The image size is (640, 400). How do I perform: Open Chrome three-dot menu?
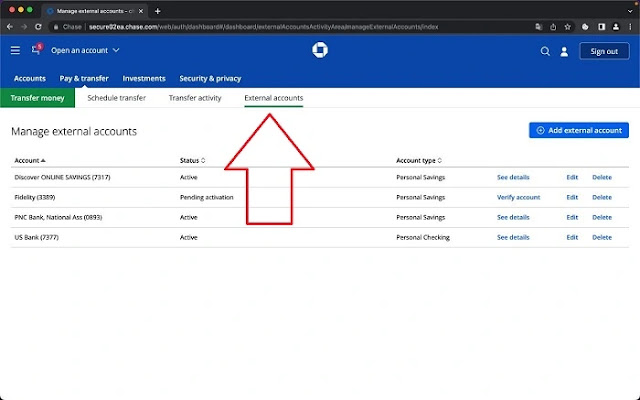[x=631, y=27]
